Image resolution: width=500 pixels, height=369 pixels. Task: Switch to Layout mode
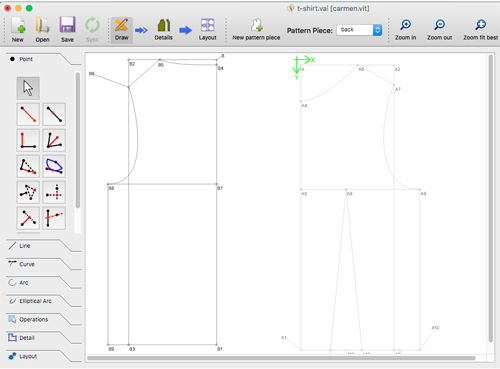click(x=207, y=30)
